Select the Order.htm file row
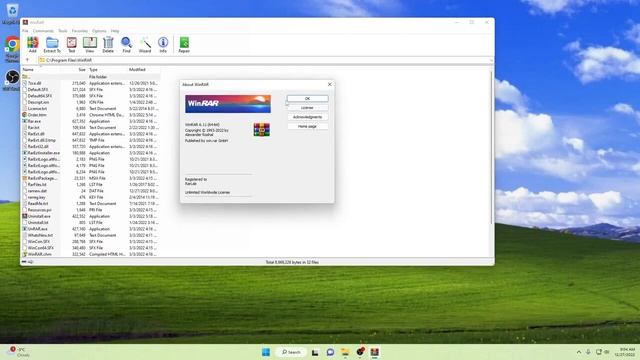The image size is (640, 360). (x=90, y=115)
